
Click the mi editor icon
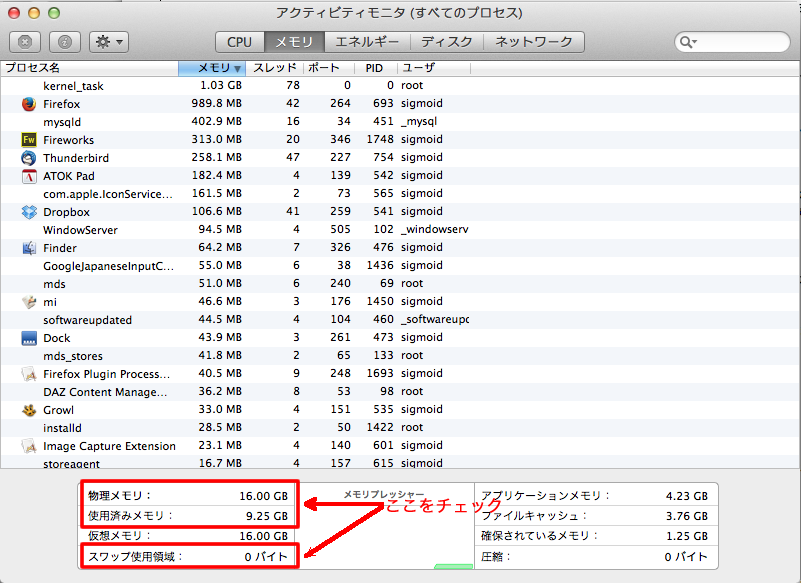coord(29,301)
